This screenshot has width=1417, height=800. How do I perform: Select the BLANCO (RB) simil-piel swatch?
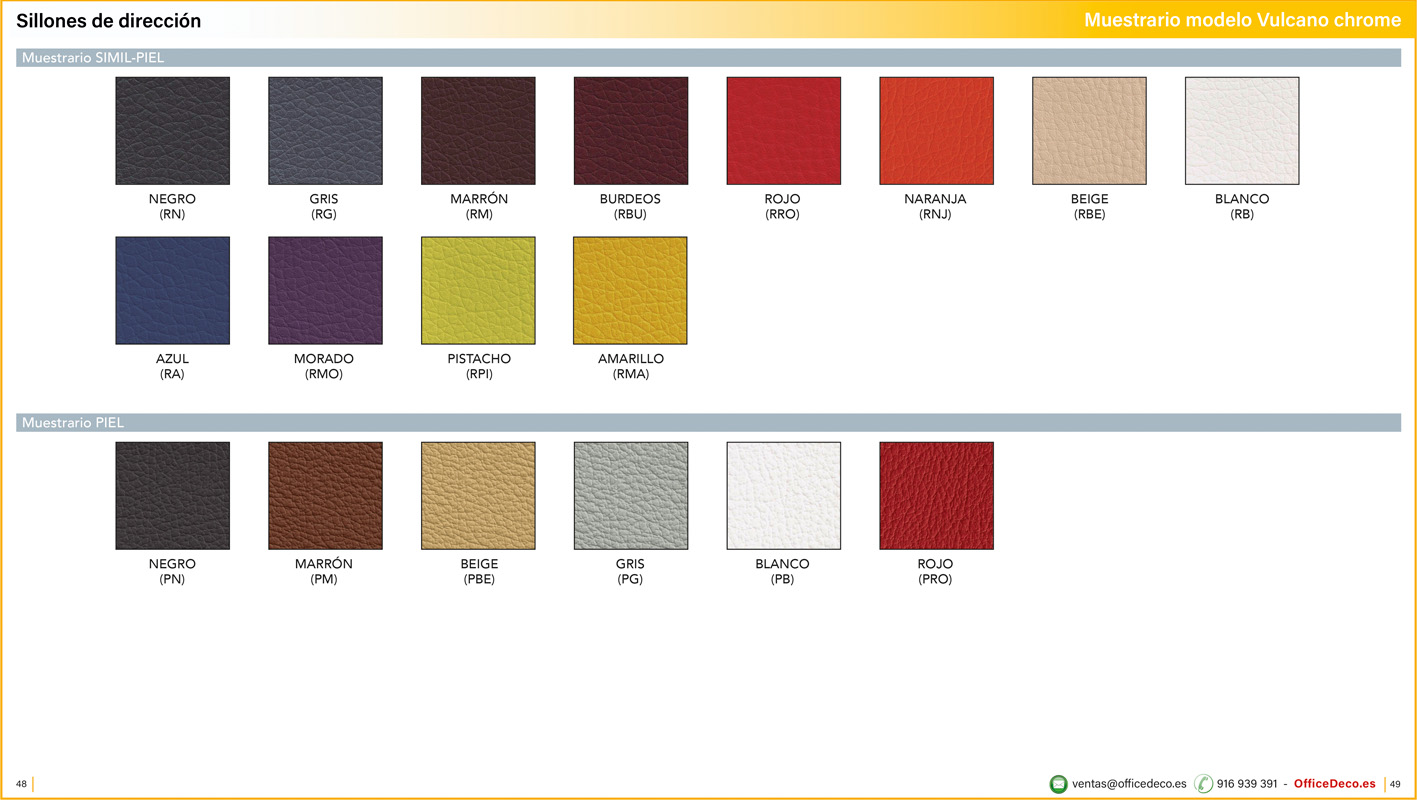(x=1242, y=131)
